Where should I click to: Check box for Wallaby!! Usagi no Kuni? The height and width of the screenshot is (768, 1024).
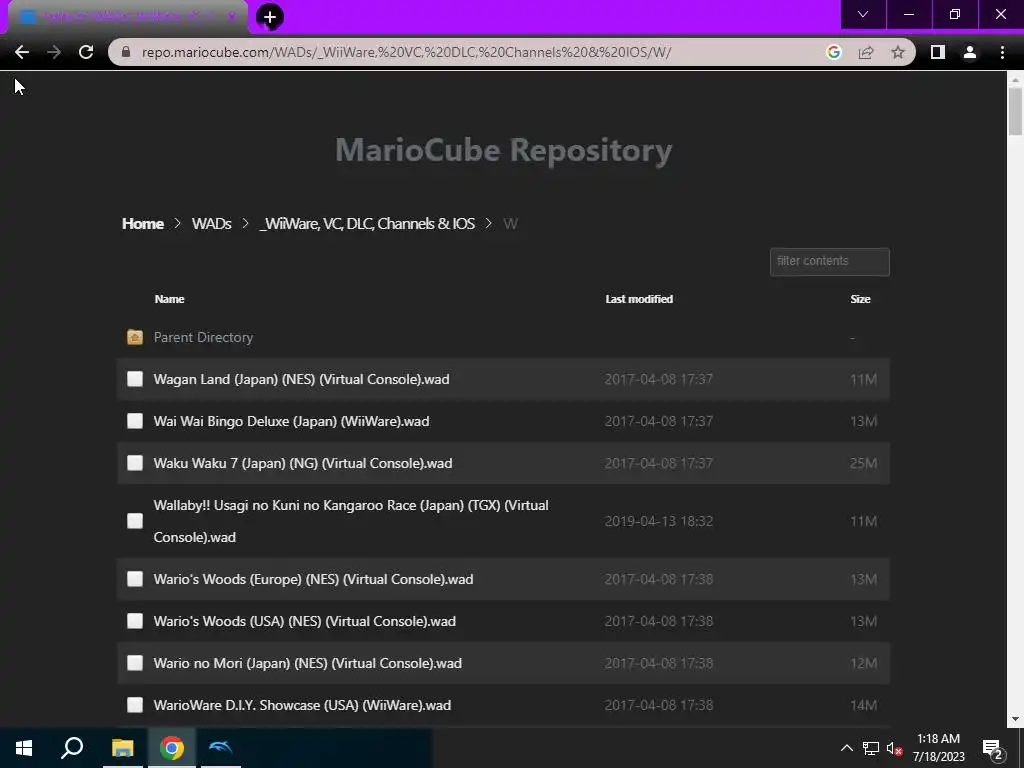pos(135,520)
